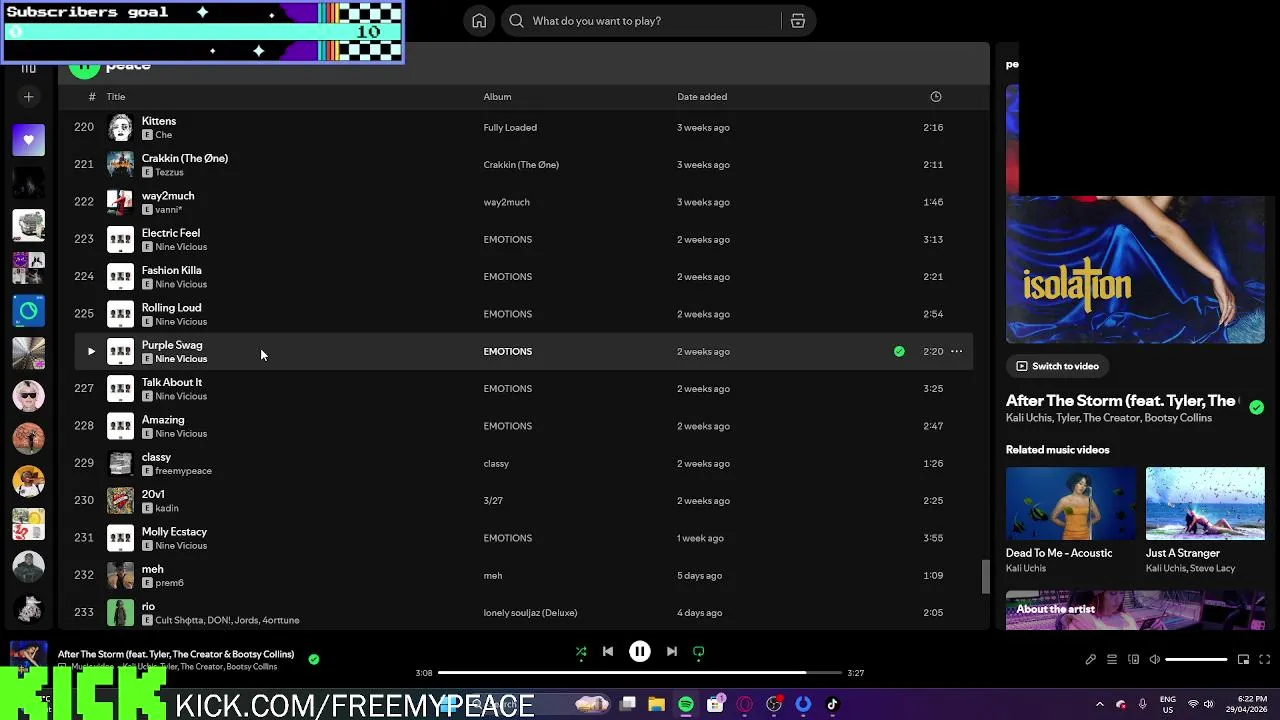Open the blue circle playlist tile in sidebar
Screen dimensions: 1280x720
pos(28,311)
